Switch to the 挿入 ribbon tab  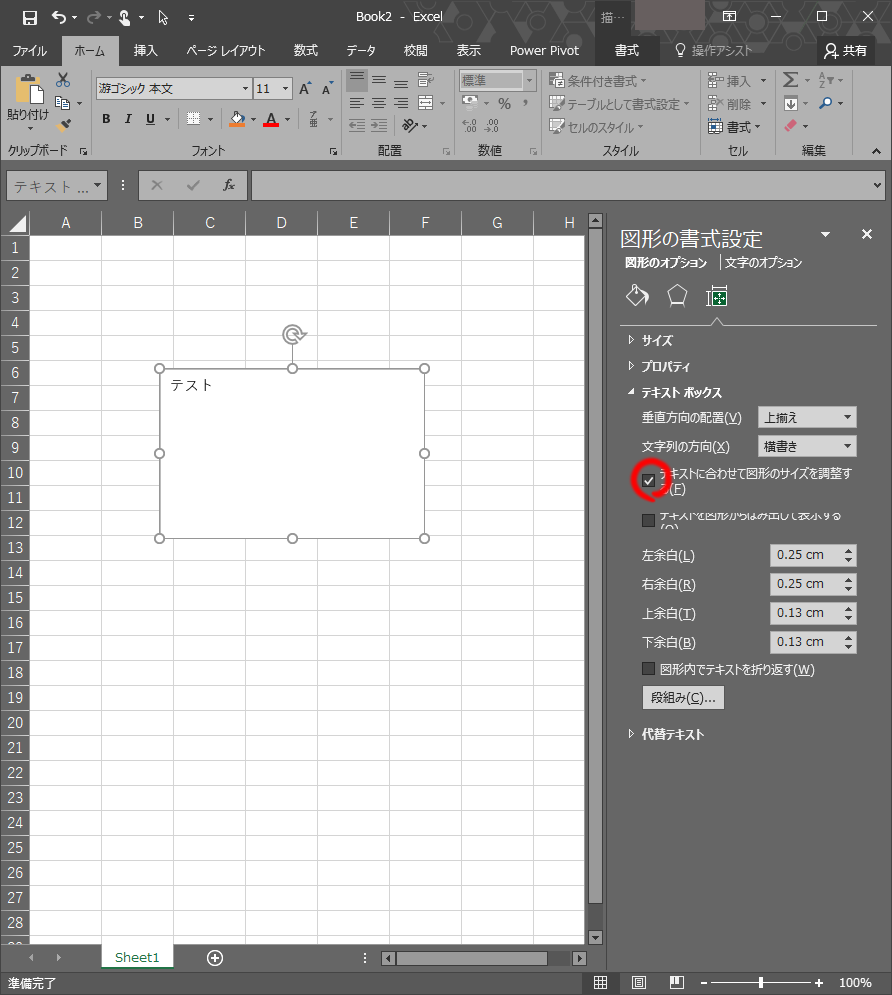145,50
